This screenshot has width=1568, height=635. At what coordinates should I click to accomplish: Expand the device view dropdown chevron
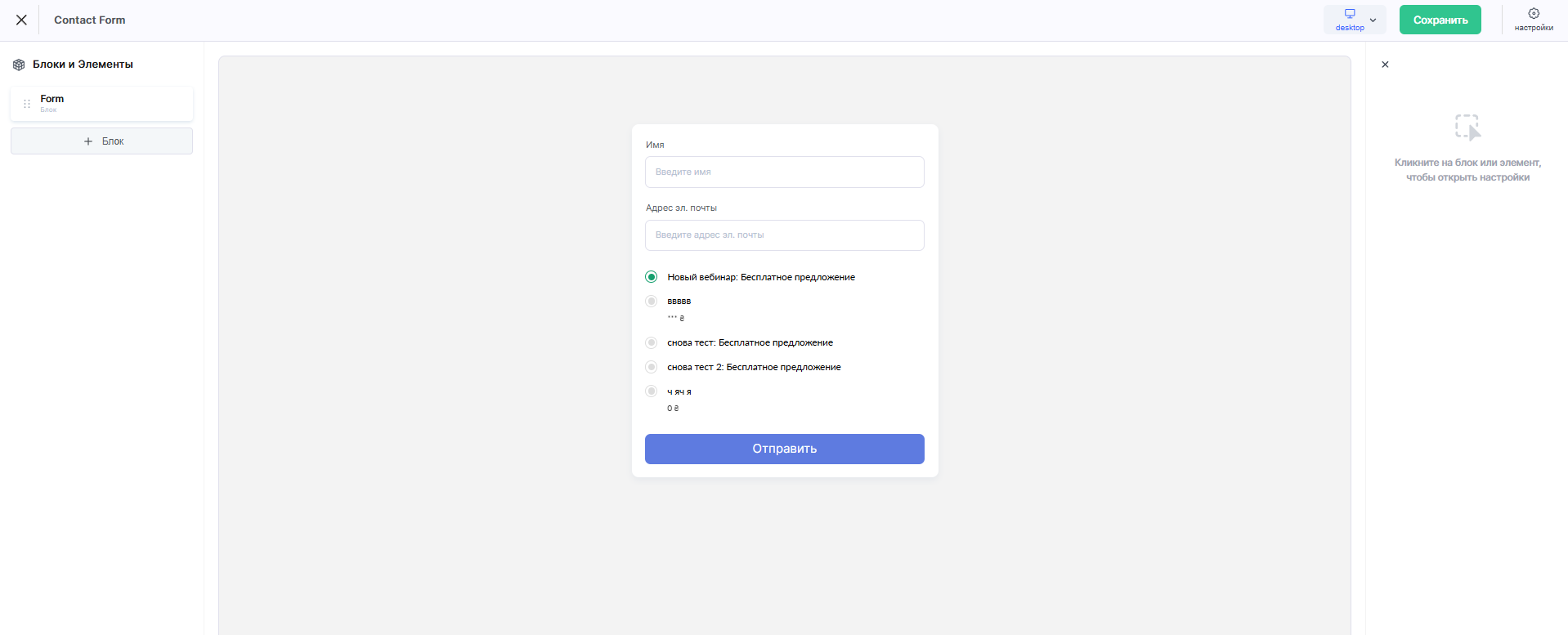click(1373, 20)
